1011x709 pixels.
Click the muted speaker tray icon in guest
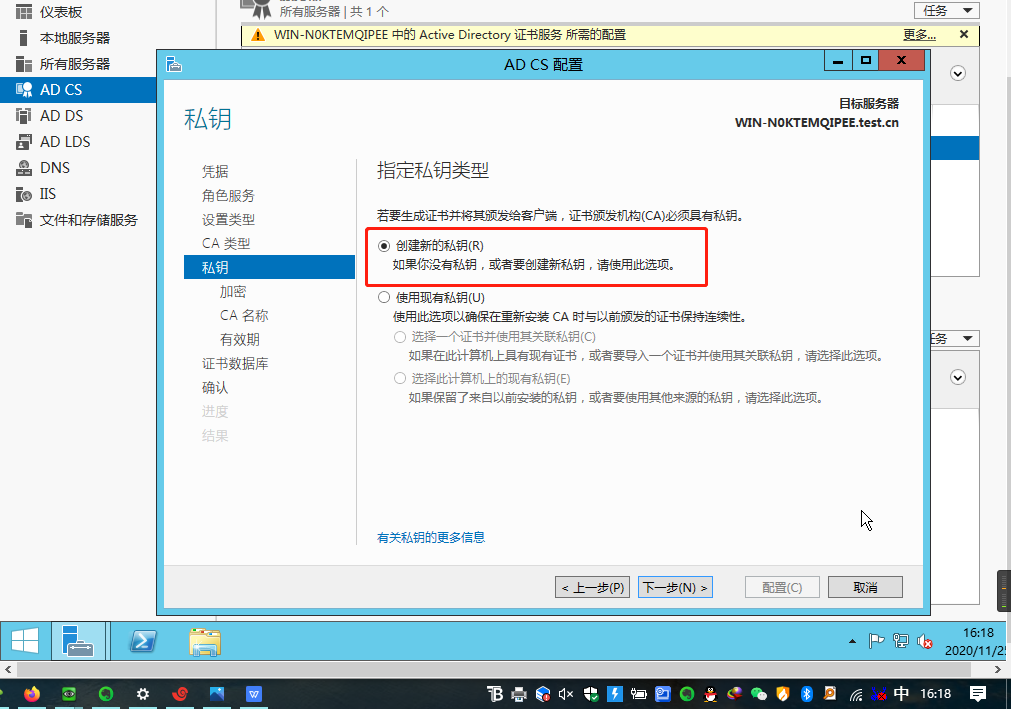(x=925, y=641)
